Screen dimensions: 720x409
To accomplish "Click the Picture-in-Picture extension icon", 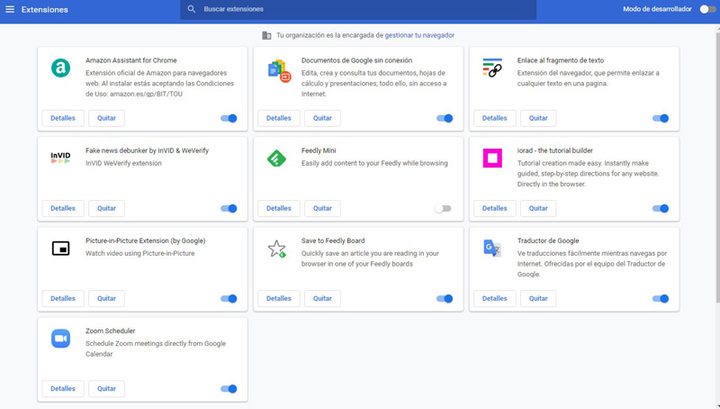I will click(x=61, y=248).
